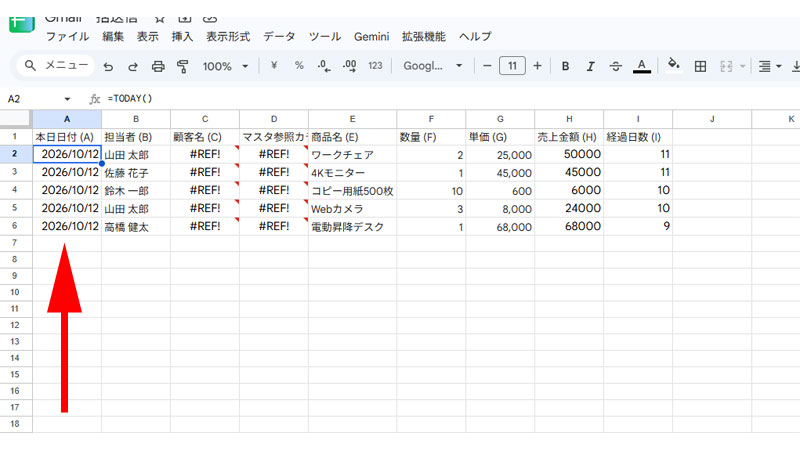The height and width of the screenshot is (450, 800).
Task: Check the cloud save status icon
Action: pos(210,20)
